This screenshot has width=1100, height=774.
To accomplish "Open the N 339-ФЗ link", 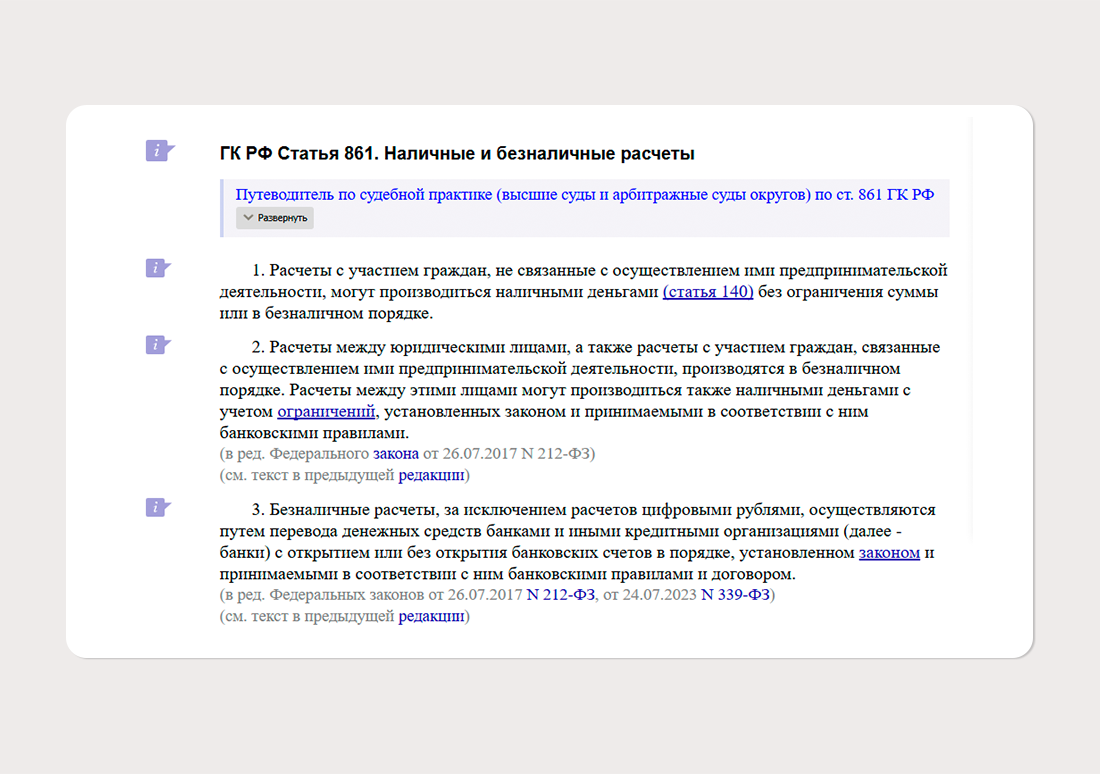I will tap(735, 595).
